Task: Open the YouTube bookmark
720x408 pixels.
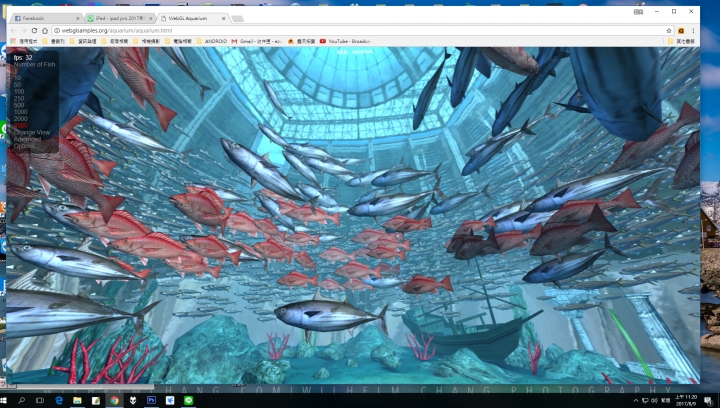Action: pyautogui.click(x=345, y=41)
